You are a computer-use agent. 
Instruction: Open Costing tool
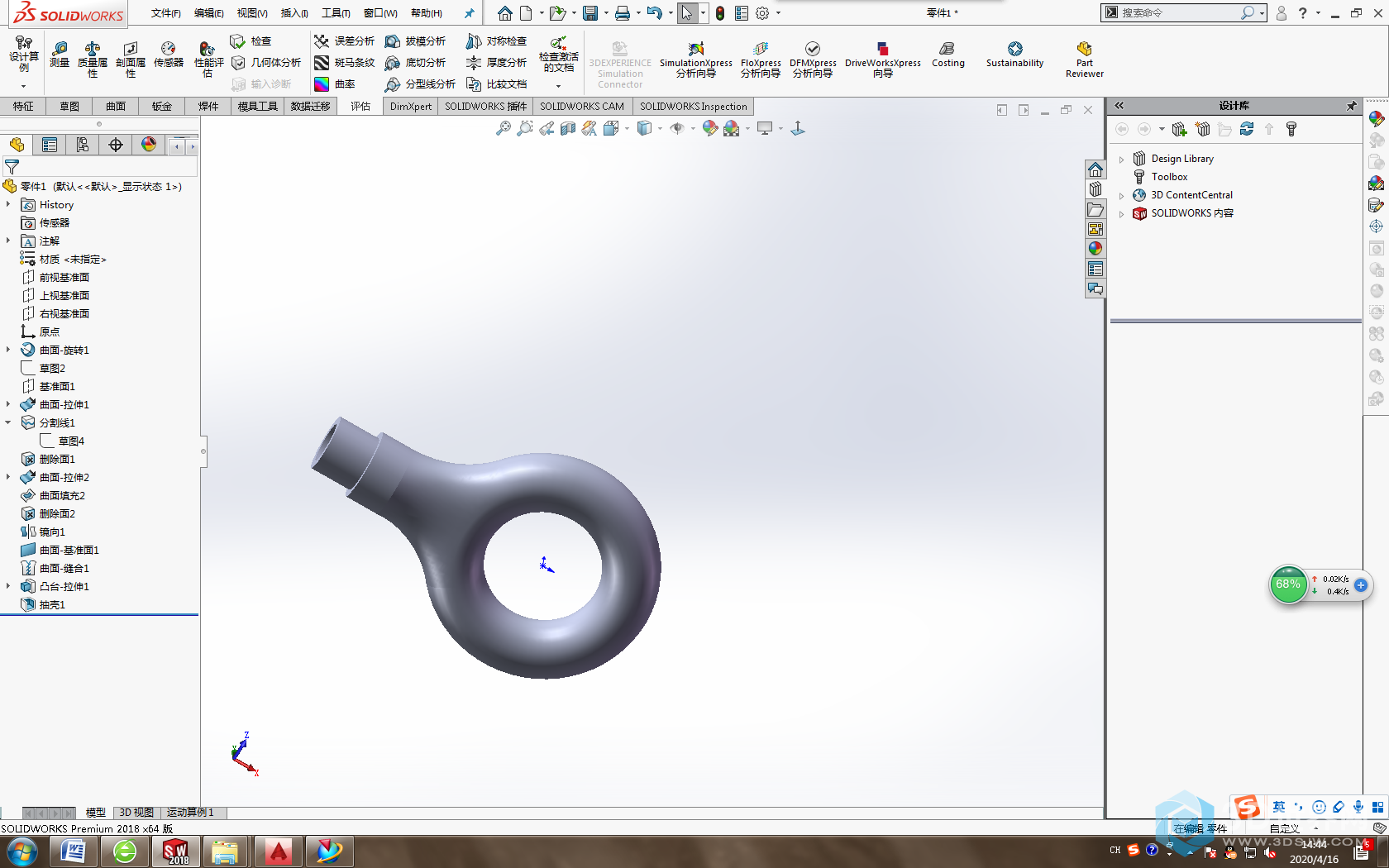click(x=947, y=55)
